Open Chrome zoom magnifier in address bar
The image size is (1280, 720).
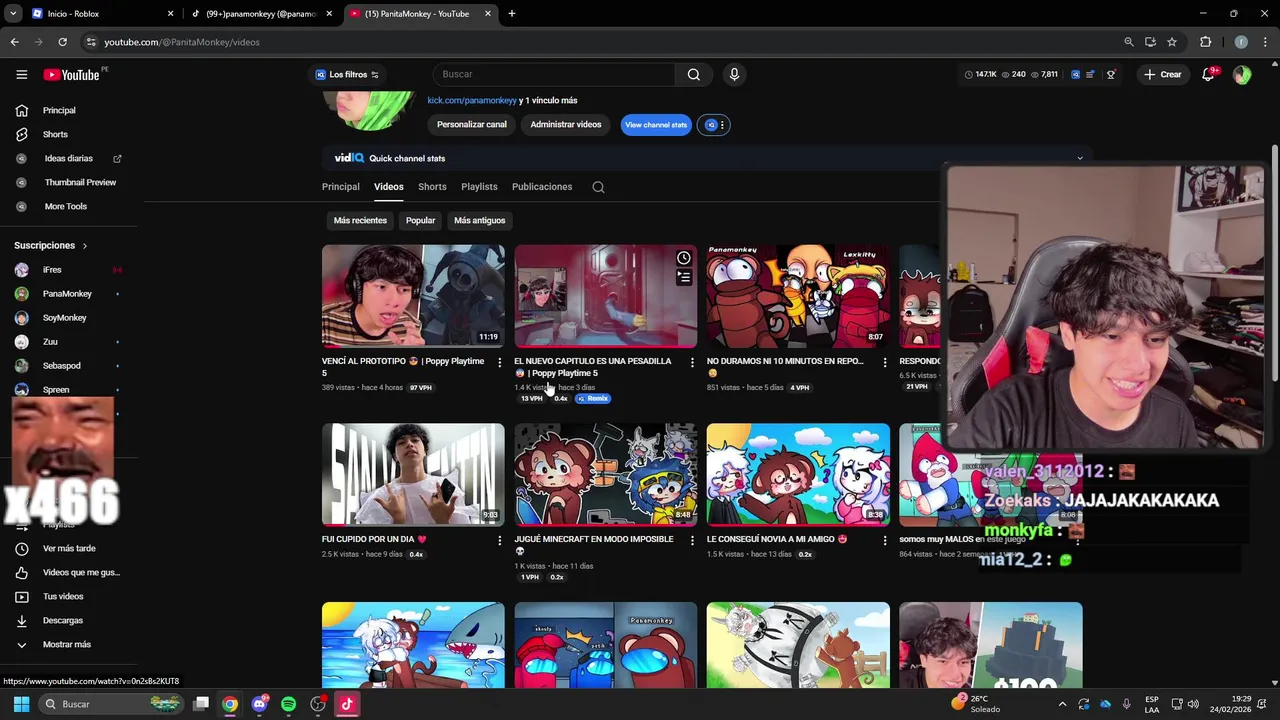(x=1129, y=42)
